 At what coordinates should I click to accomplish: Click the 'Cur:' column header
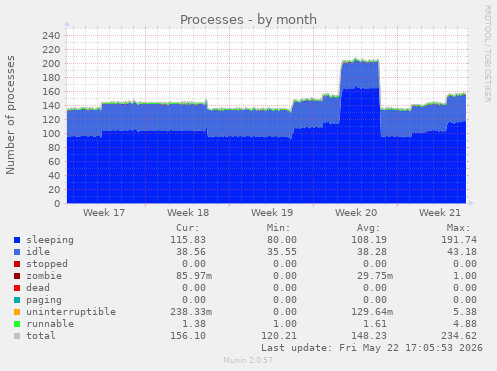pos(188,228)
